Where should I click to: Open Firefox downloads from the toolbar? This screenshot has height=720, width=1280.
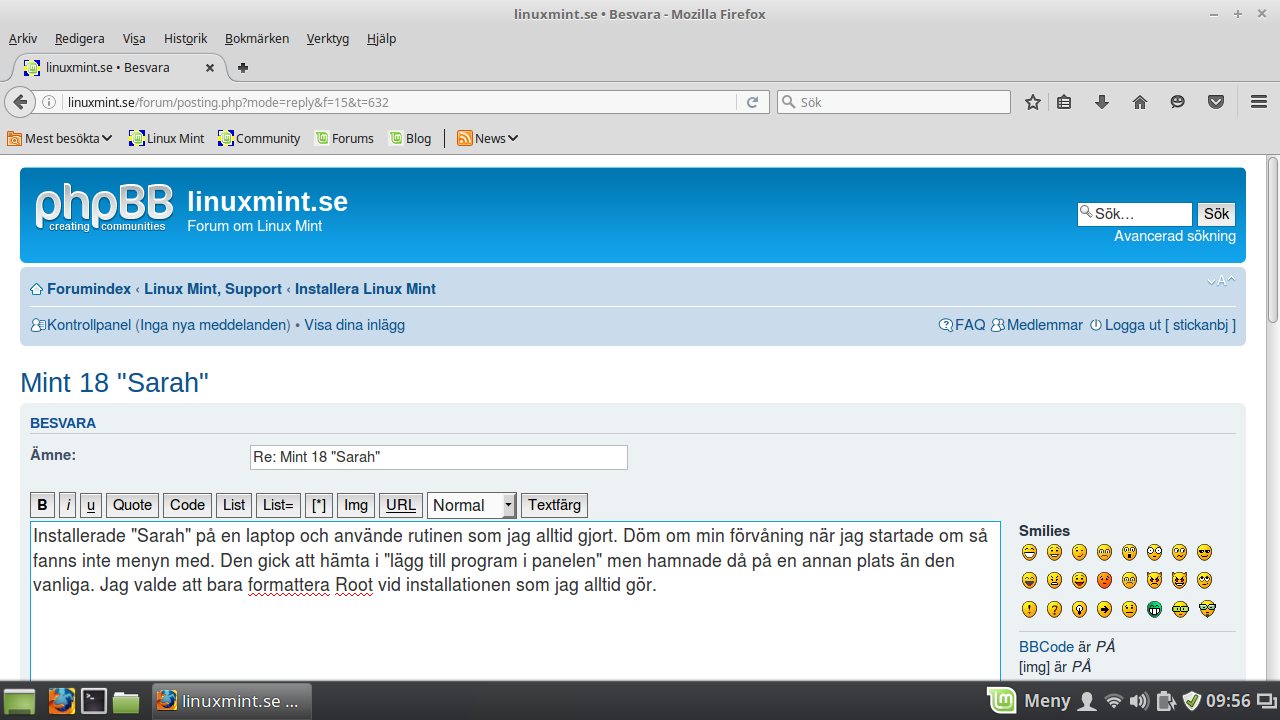click(1102, 102)
